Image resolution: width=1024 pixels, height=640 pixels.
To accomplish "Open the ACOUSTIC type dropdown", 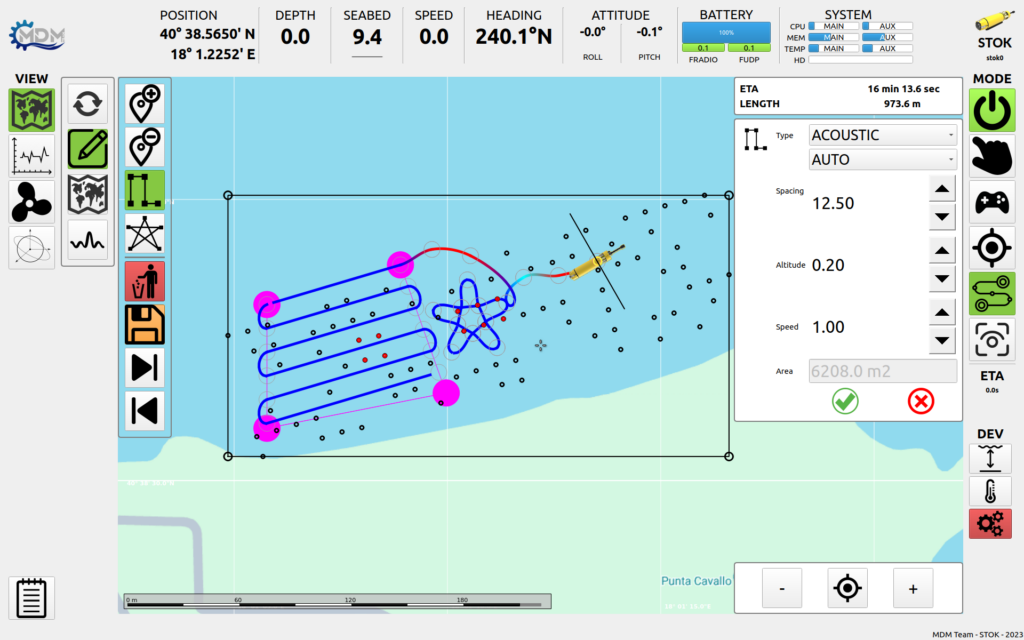I will pos(882,135).
